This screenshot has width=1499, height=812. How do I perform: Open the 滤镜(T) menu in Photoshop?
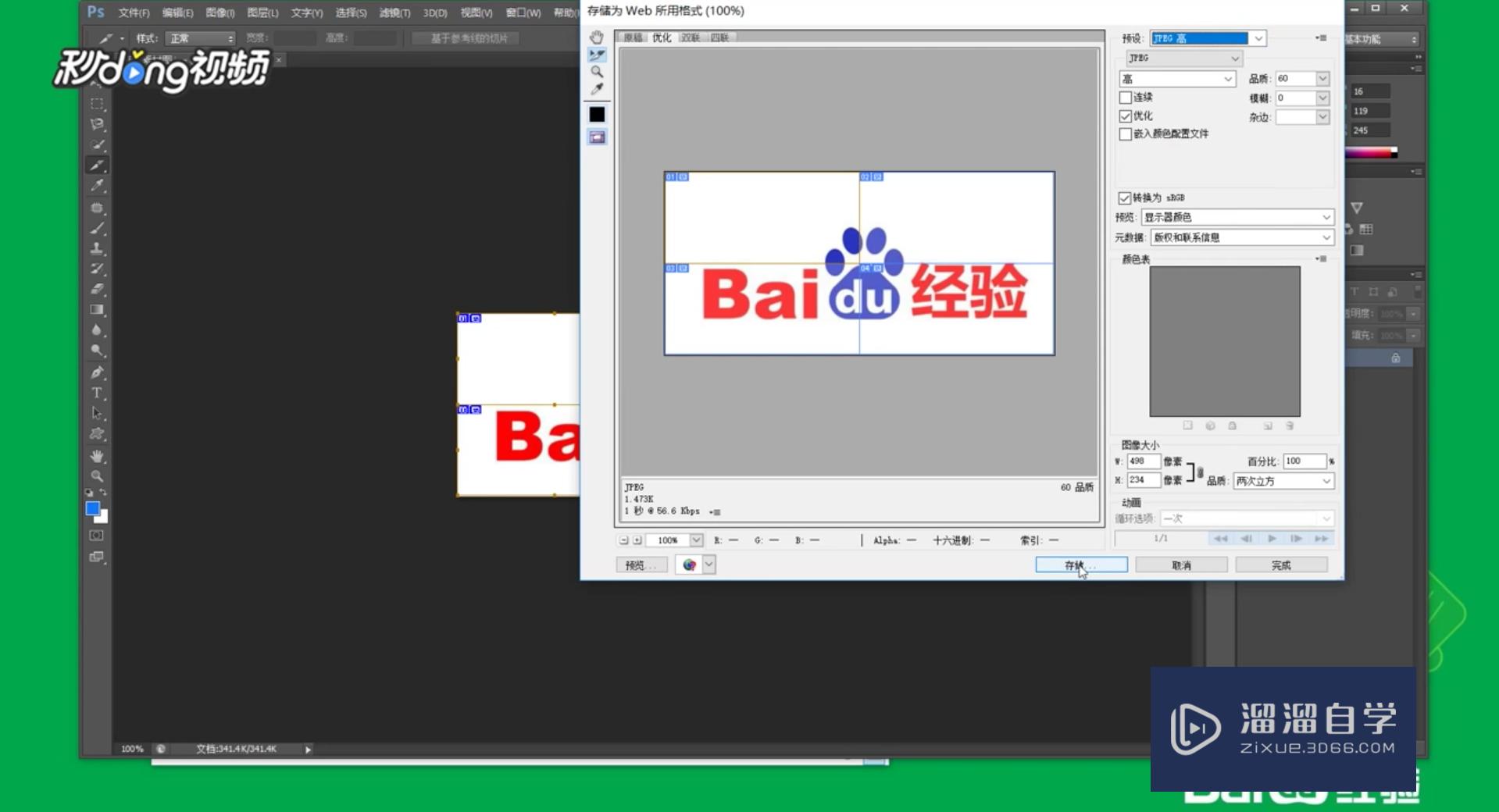coord(394,13)
